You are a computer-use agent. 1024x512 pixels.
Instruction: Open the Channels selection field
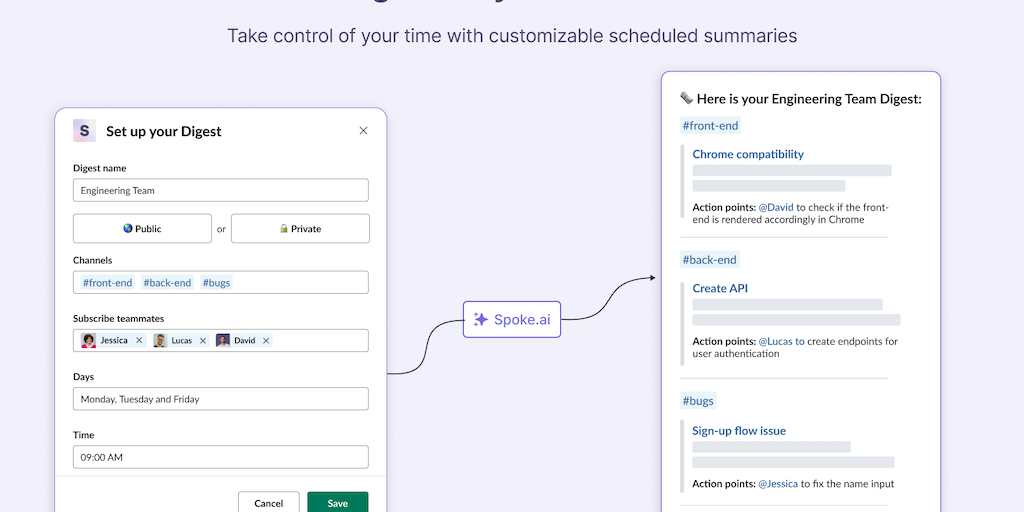[x=300, y=283]
